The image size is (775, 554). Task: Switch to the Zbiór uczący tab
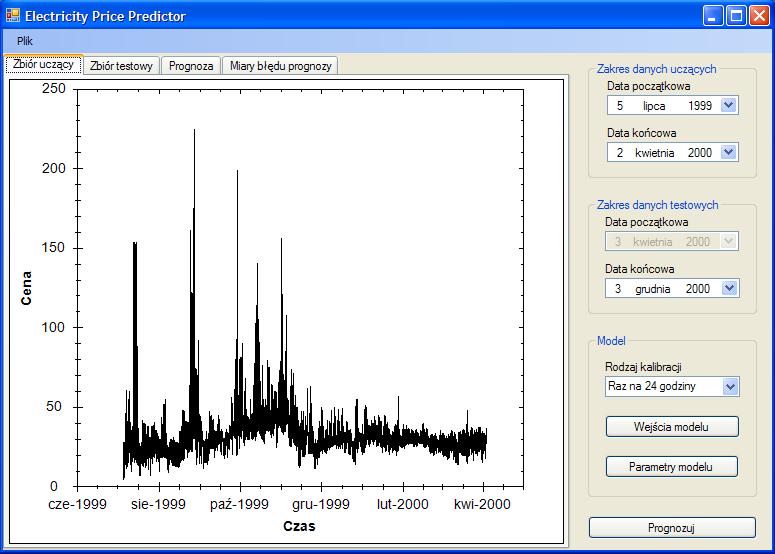coord(43,64)
